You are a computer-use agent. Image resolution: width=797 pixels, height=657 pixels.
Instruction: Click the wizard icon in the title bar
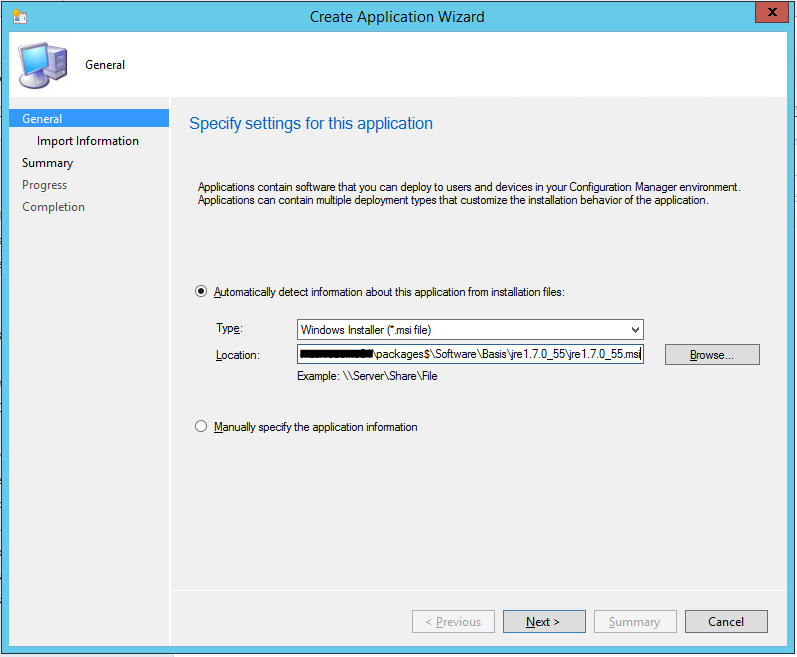(x=19, y=16)
